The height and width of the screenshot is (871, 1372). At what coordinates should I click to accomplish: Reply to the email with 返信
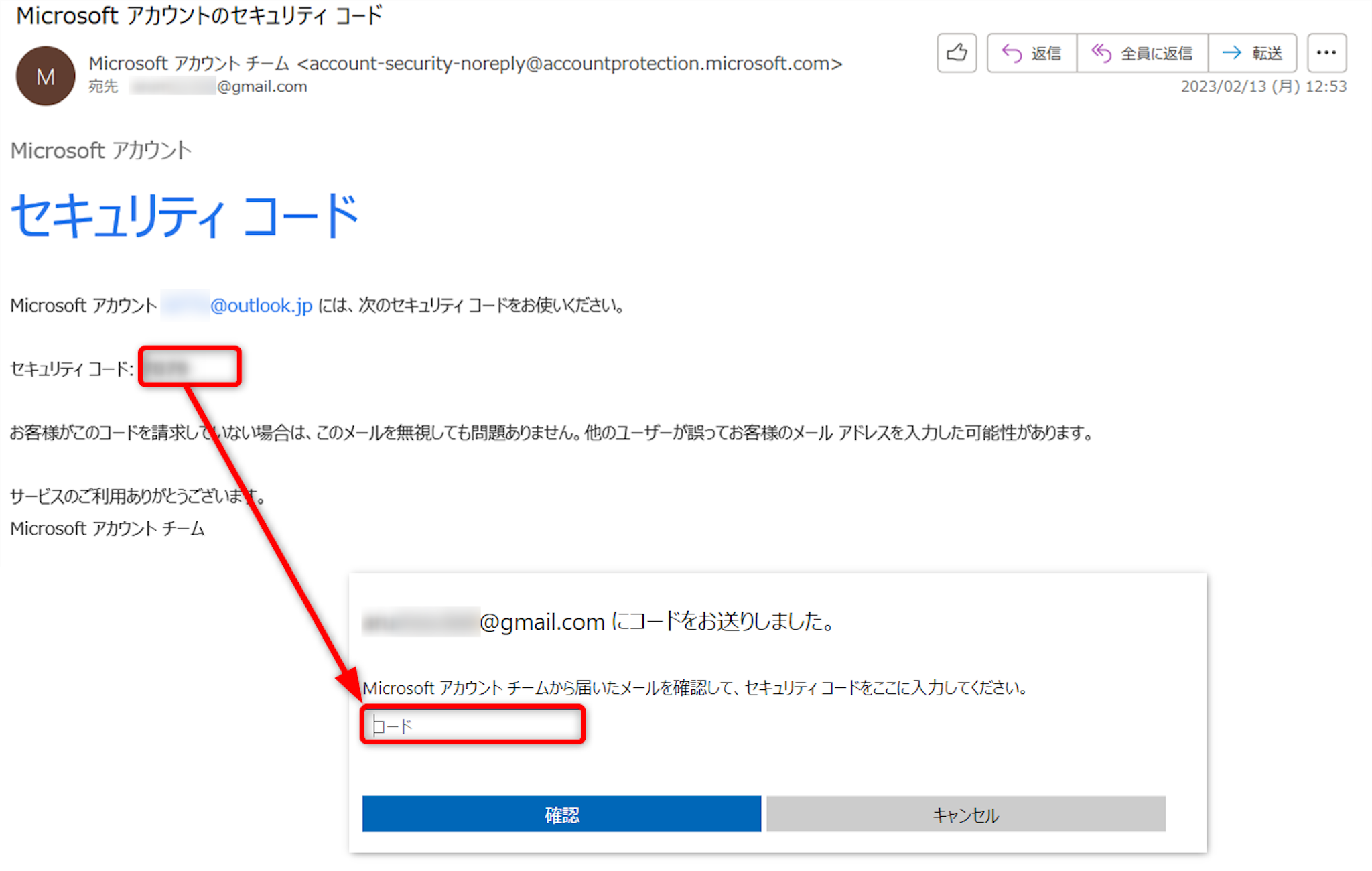coord(1032,53)
